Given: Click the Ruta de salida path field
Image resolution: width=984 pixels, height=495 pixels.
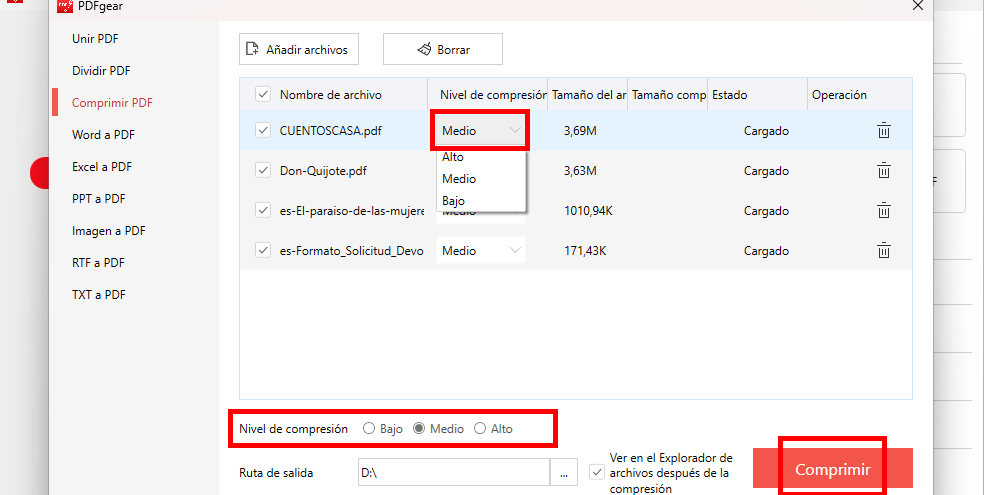Looking at the screenshot, I should (x=453, y=472).
